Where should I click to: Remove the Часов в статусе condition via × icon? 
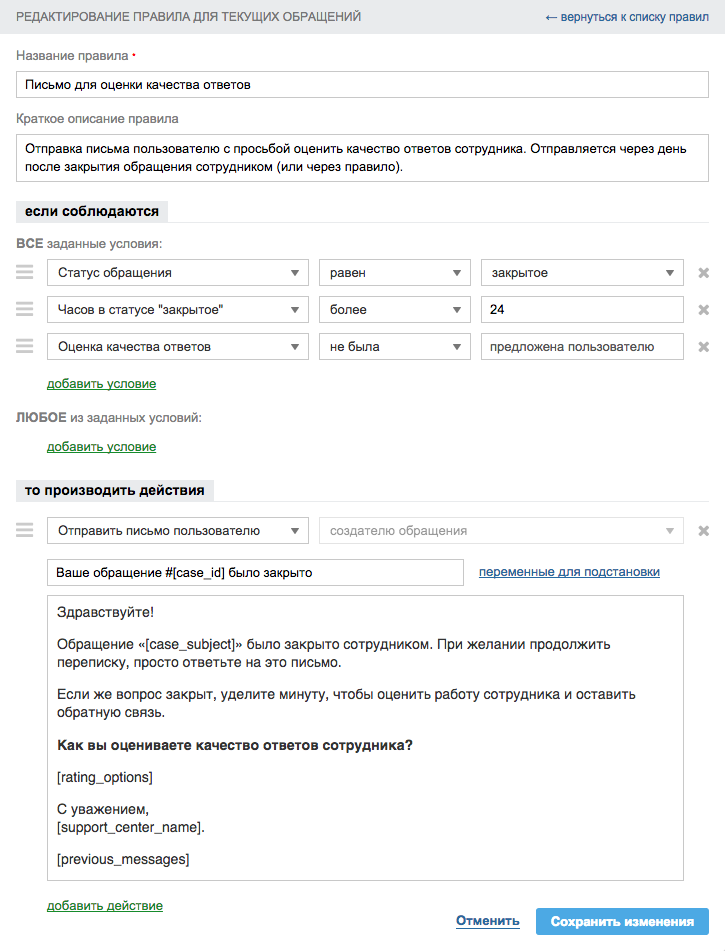[x=703, y=309]
